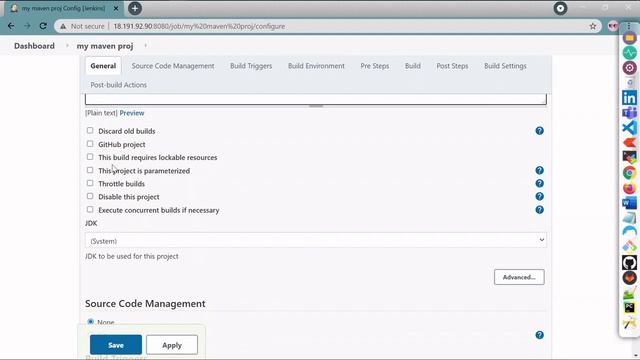Go to Build Environment tab
640x360 pixels.
(x=316, y=66)
